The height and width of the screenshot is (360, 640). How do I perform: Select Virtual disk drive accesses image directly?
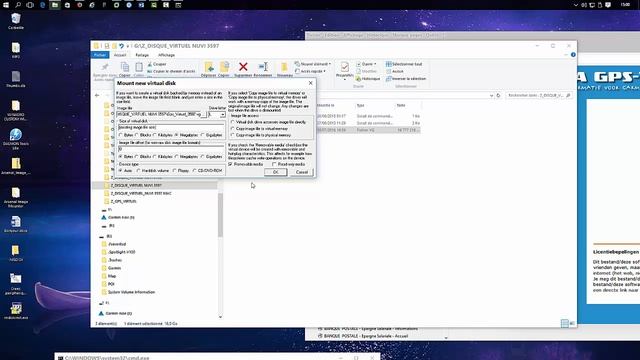pyautogui.click(x=233, y=122)
